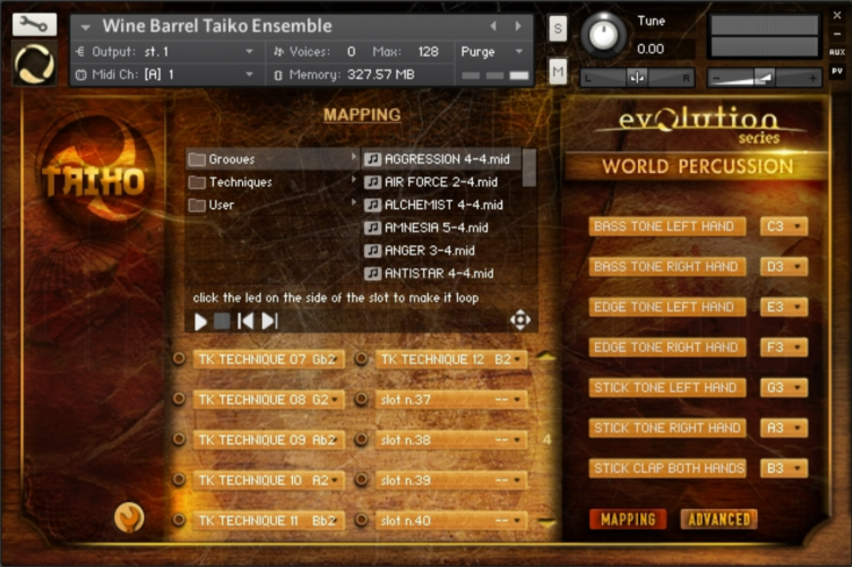Select ALCHEMIST 4-4.mid file

[x=442, y=205]
